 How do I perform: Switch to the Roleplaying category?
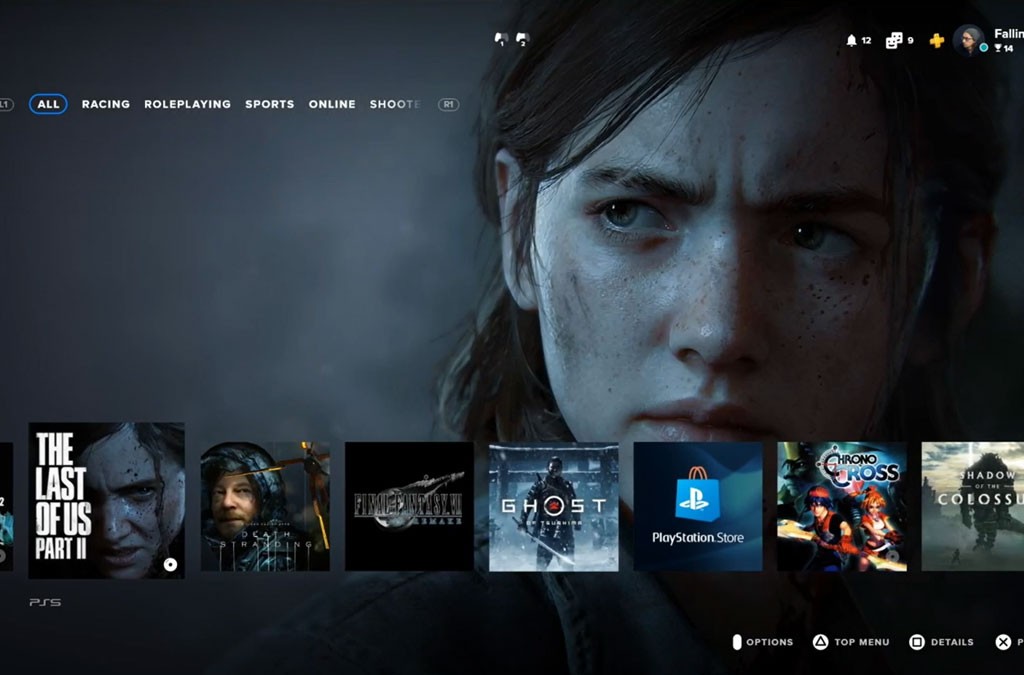pos(187,104)
